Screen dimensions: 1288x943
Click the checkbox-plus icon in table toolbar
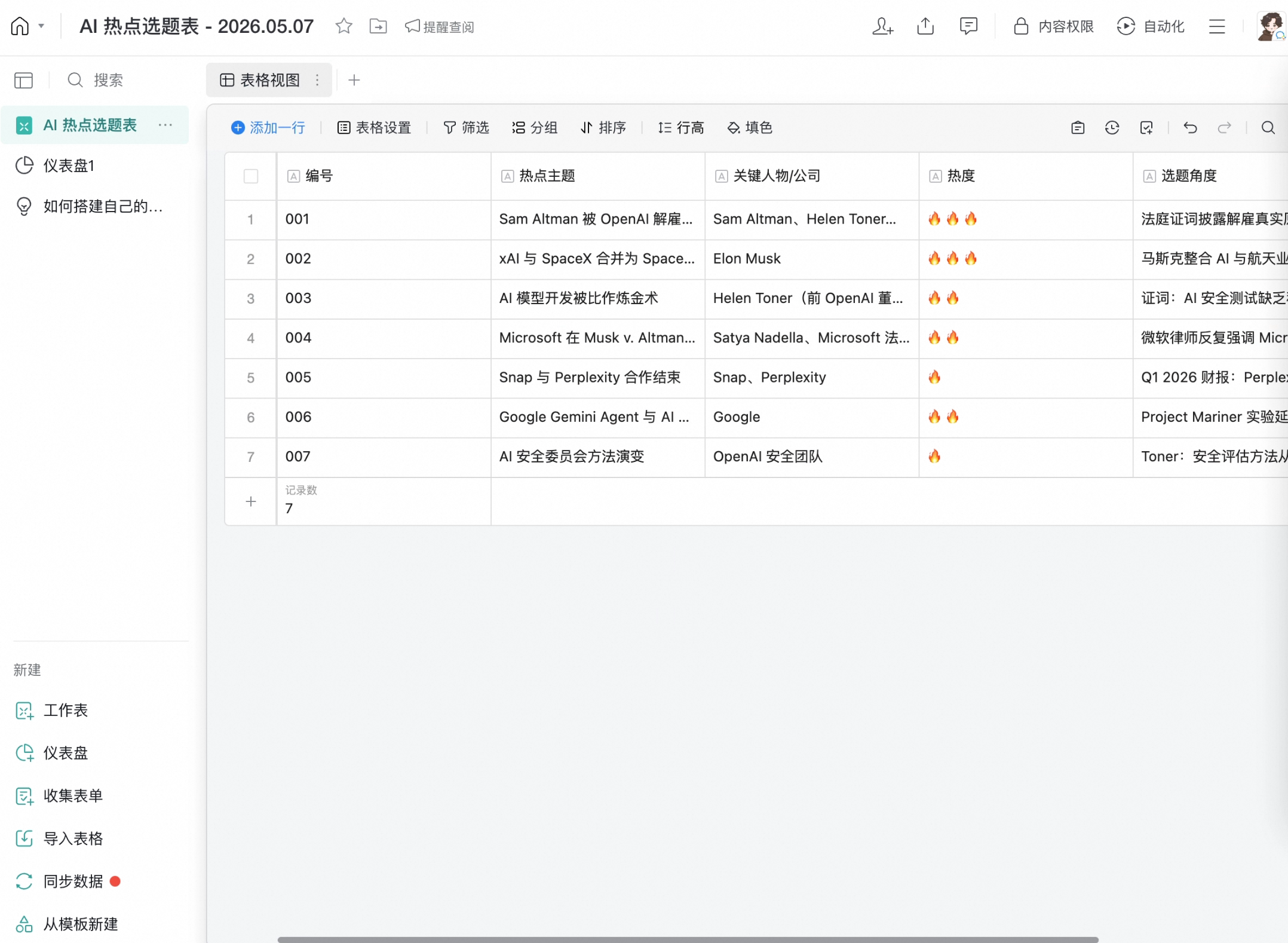point(1146,127)
